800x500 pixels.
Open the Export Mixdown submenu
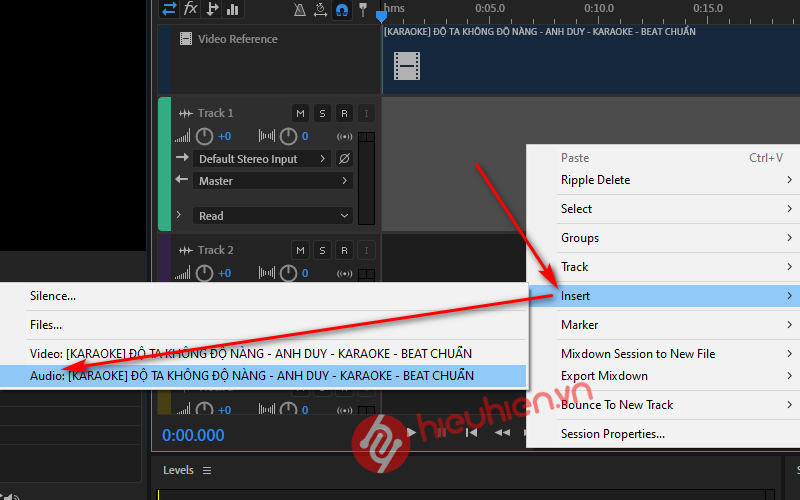pyautogui.click(x=663, y=376)
